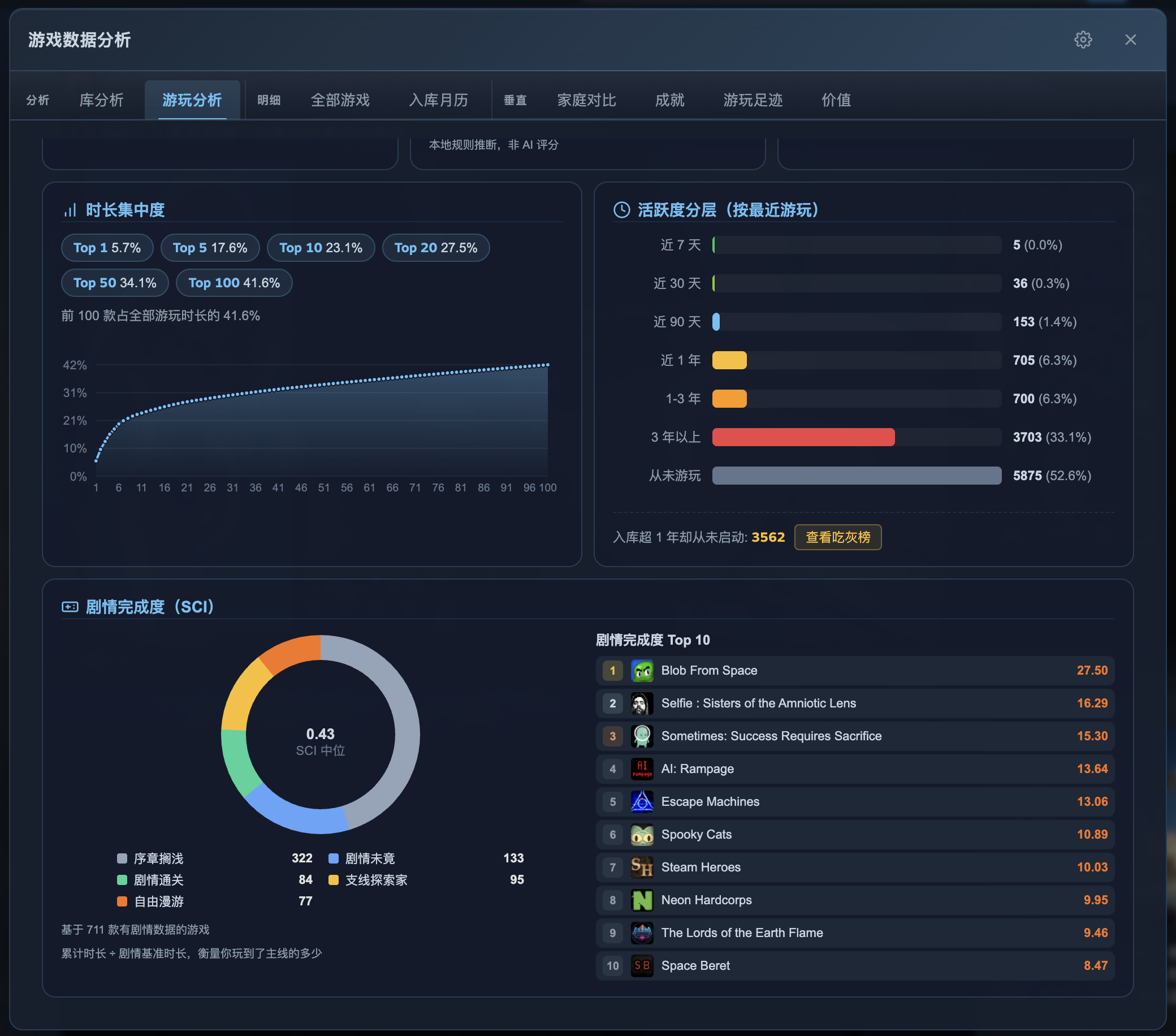Click the yellow 近 1 年 activity bar
1176x1036 pixels.
[729, 360]
